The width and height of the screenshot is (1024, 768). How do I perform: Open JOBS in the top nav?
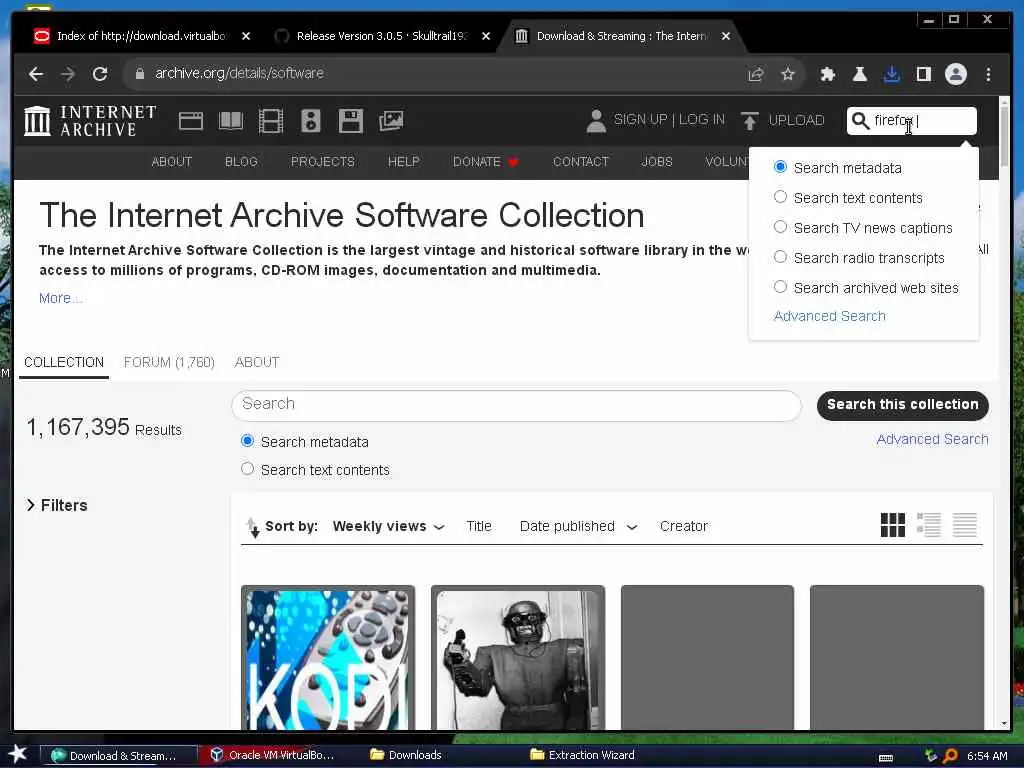tap(656, 162)
